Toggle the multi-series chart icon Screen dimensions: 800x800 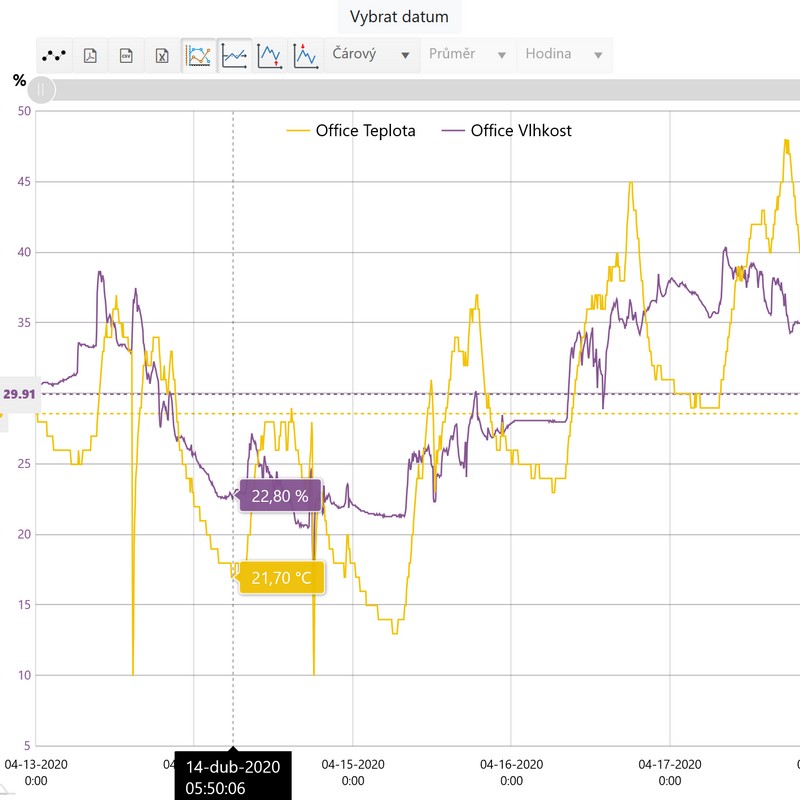click(199, 55)
